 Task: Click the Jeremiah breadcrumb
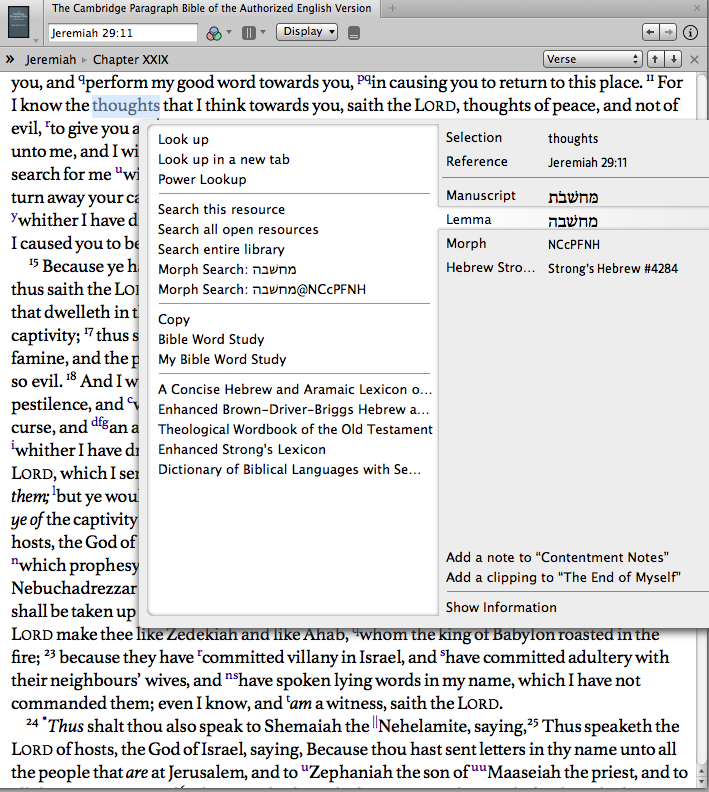50,60
